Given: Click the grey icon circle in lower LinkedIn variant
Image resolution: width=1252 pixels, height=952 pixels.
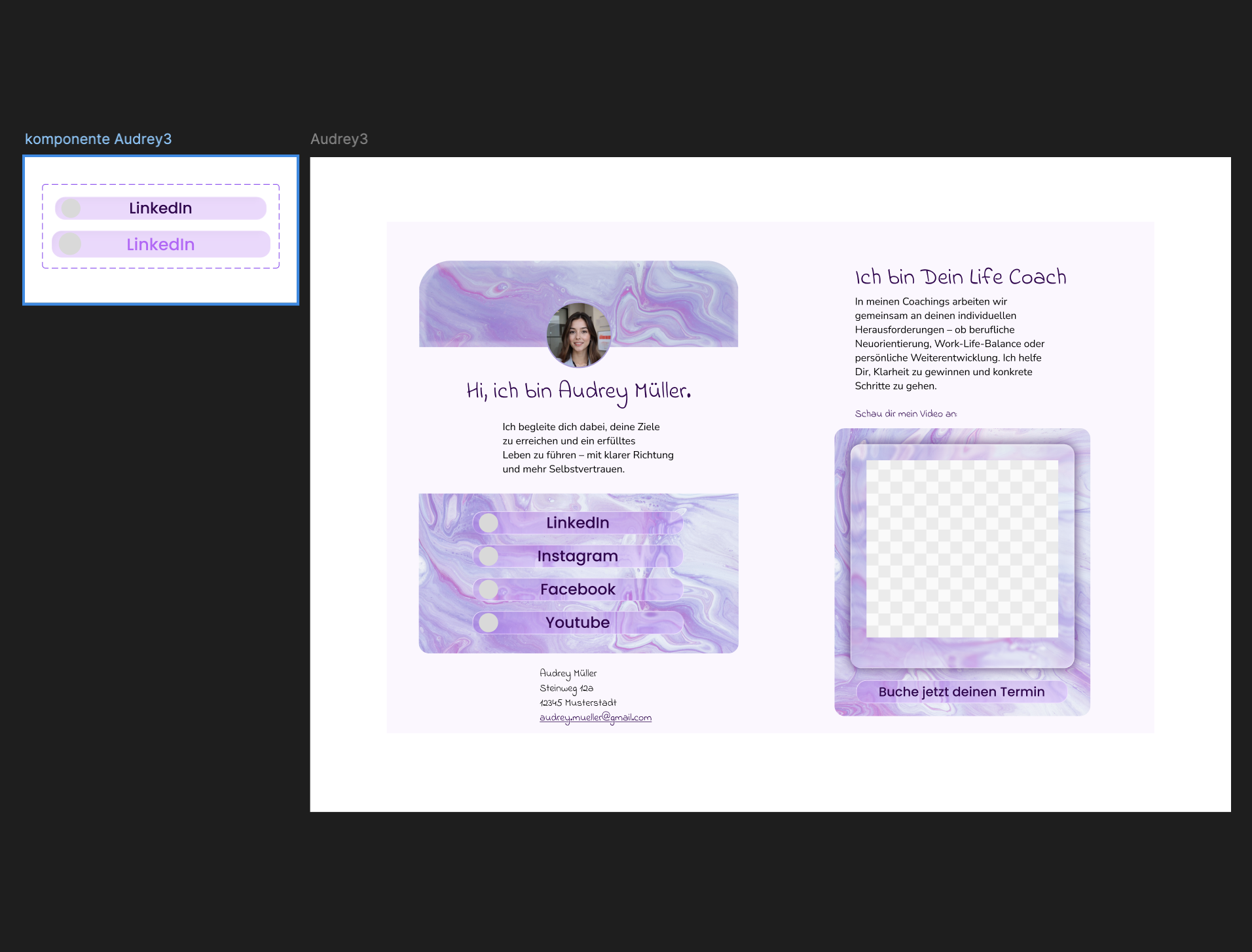Looking at the screenshot, I should [x=70, y=244].
